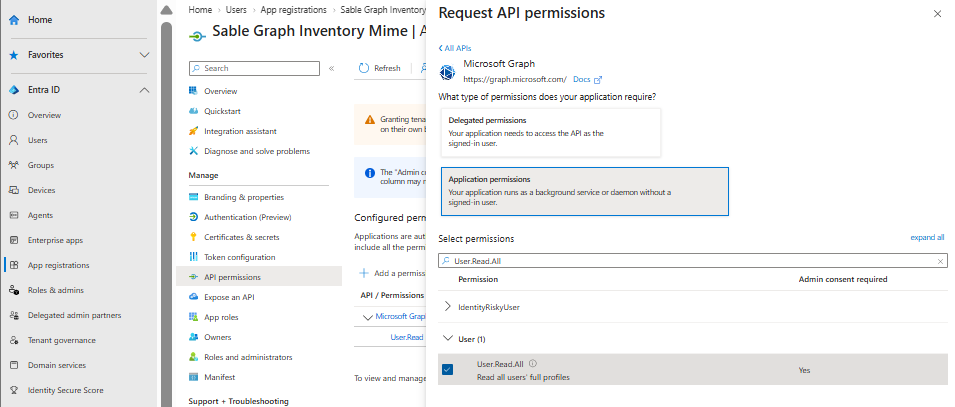Click Roles and administrators icon
The height and width of the screenshot is (407, 955).
pyautogui.click(x=194, y=357)
